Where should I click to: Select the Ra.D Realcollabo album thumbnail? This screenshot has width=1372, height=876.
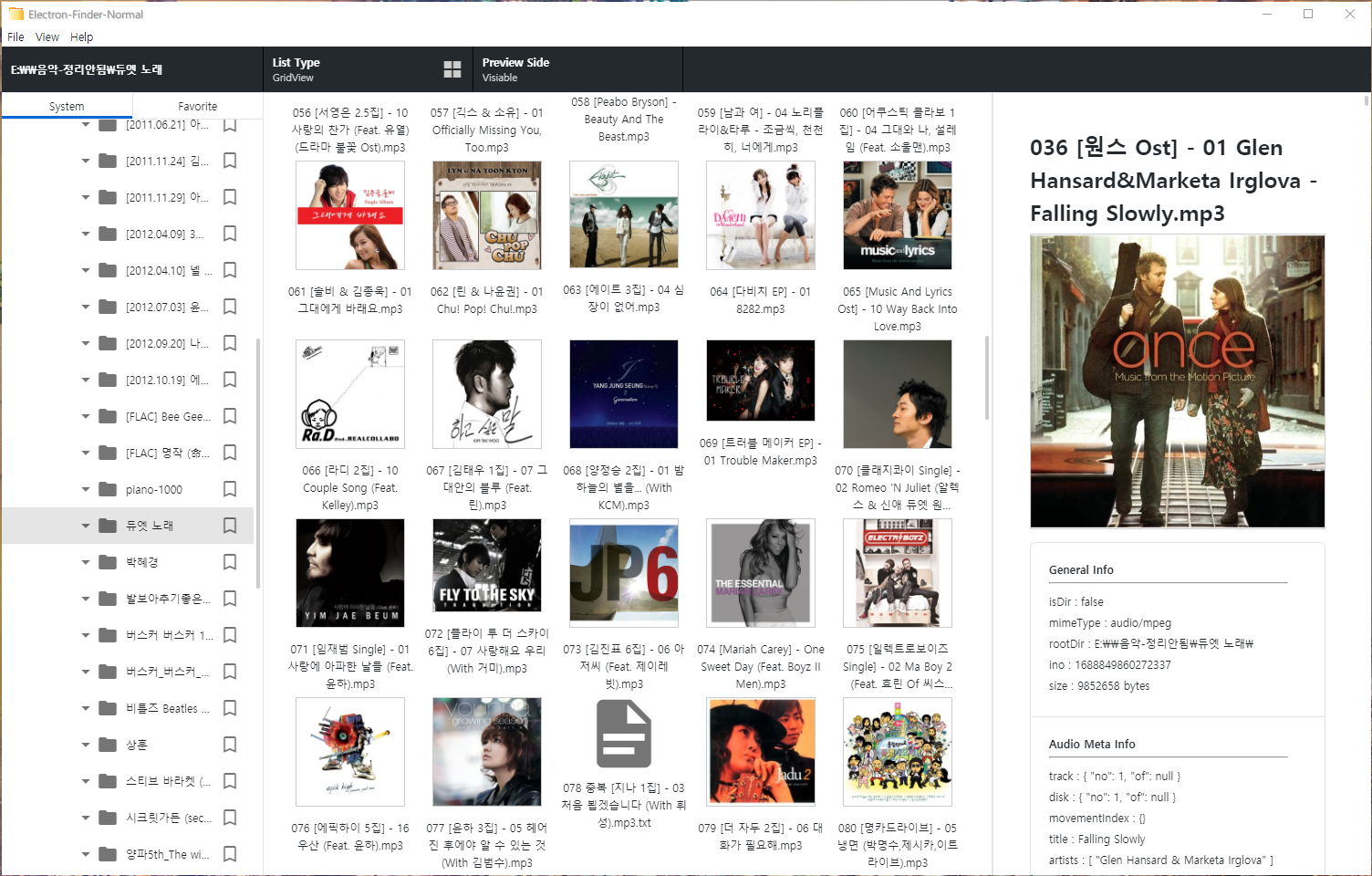click(350, 394)
